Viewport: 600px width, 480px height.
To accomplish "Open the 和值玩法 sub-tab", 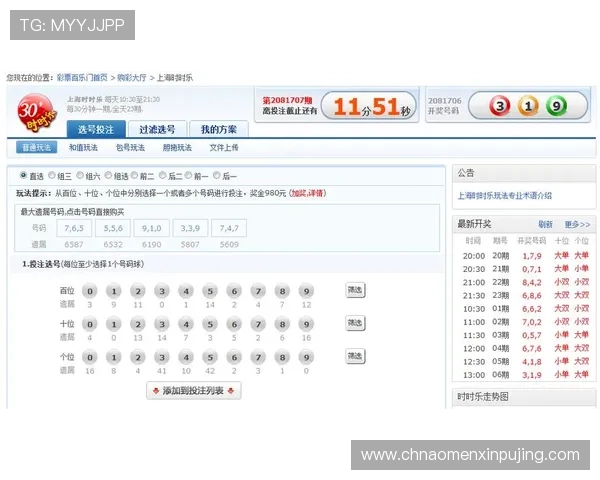I will [x=83, y=147].
